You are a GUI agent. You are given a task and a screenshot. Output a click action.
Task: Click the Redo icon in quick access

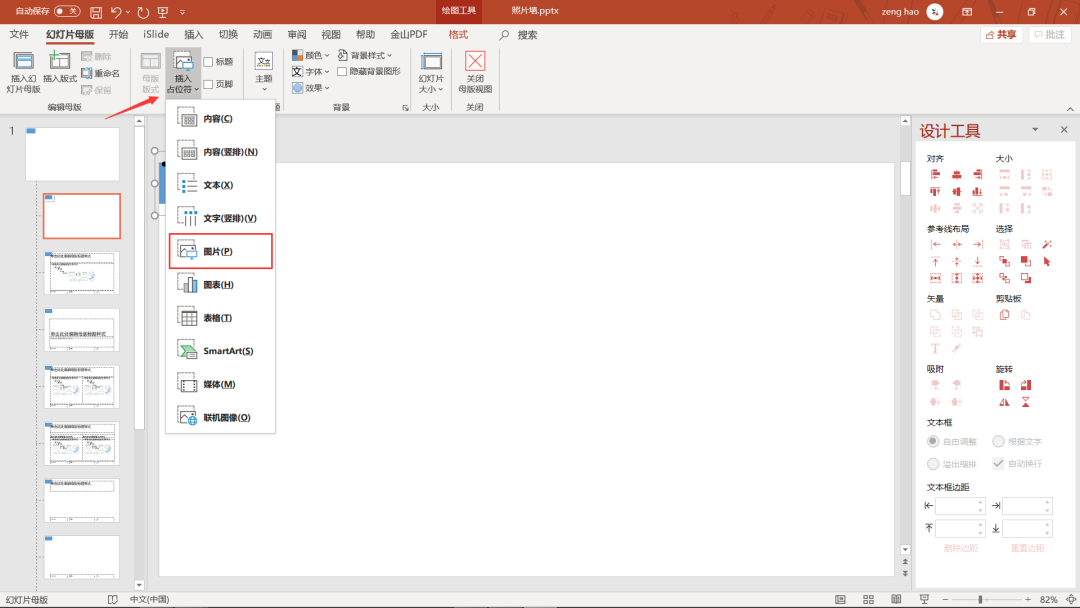(143, 12)
